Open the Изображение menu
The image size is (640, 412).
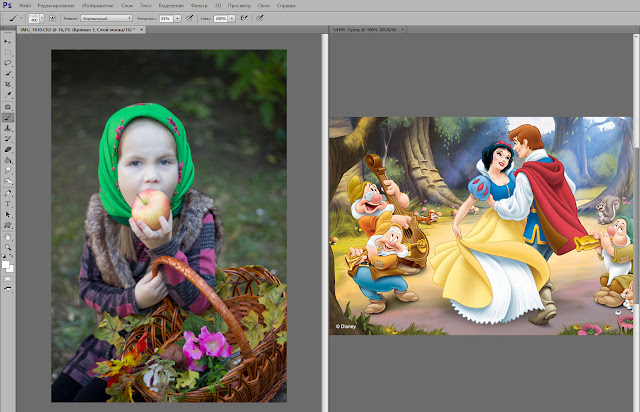click(x=98, y=6)
